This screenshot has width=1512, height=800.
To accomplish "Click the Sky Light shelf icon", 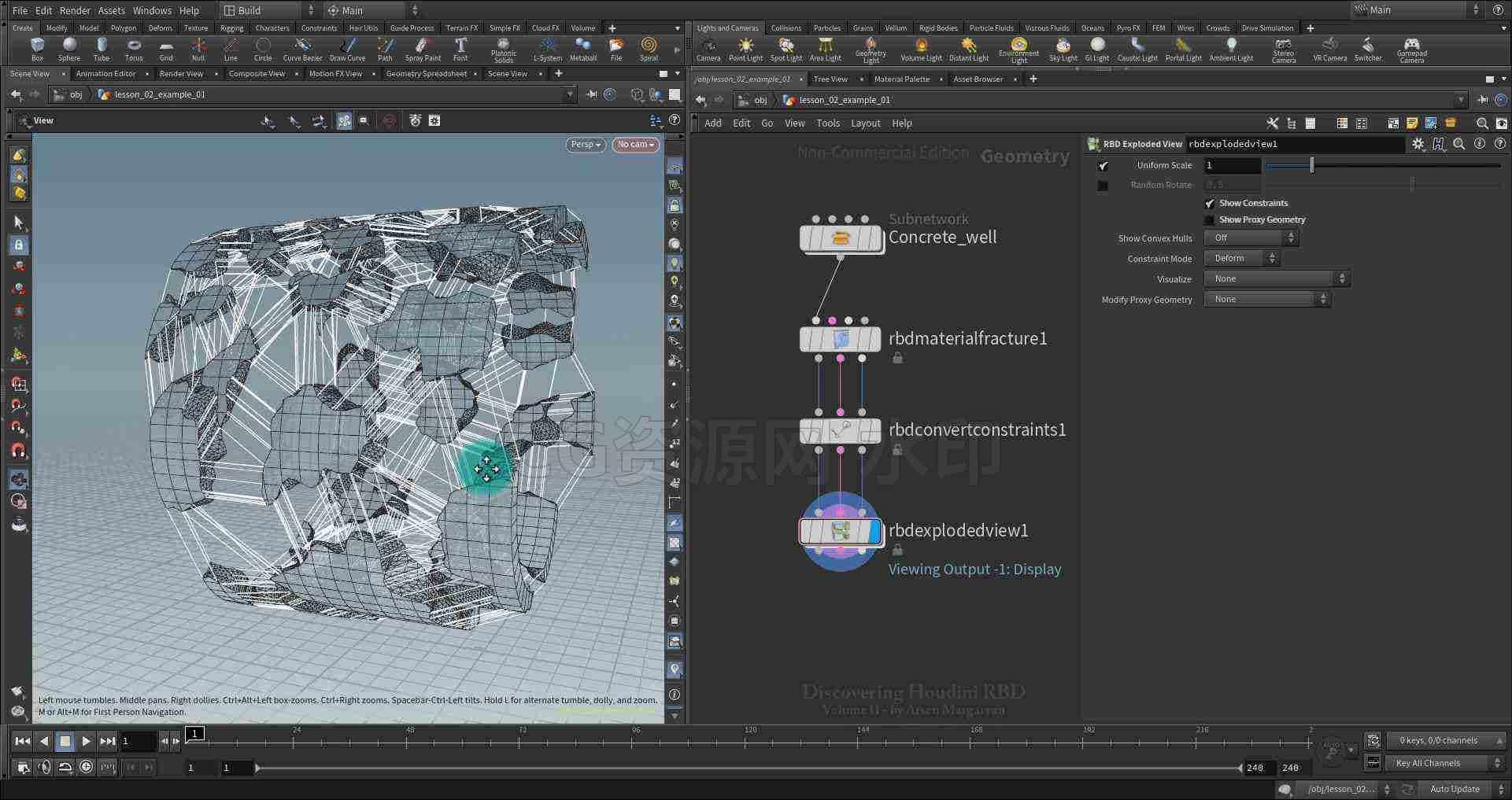I will pos(1063,49).
